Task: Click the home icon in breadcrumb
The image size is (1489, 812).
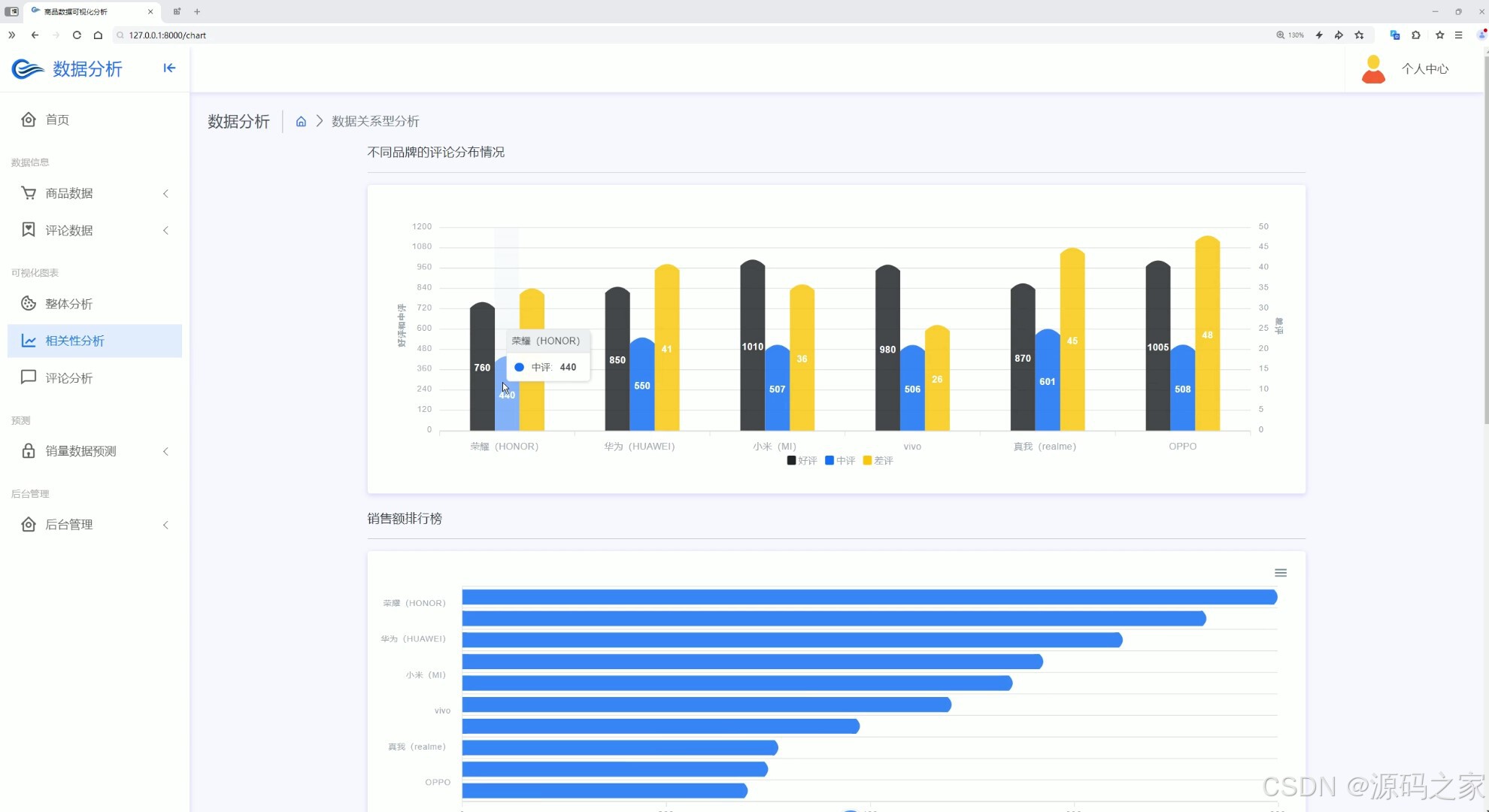Action: pyautogui.click(x=301, y=122)
